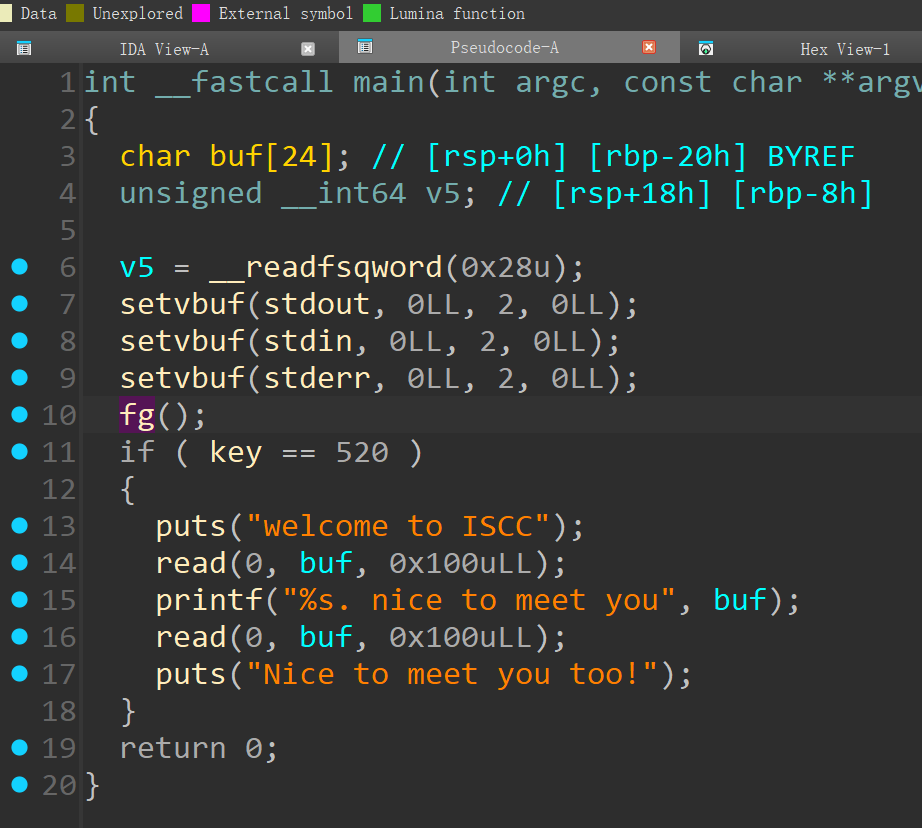Click the Lumina function legend label

(x=457, y=13)
